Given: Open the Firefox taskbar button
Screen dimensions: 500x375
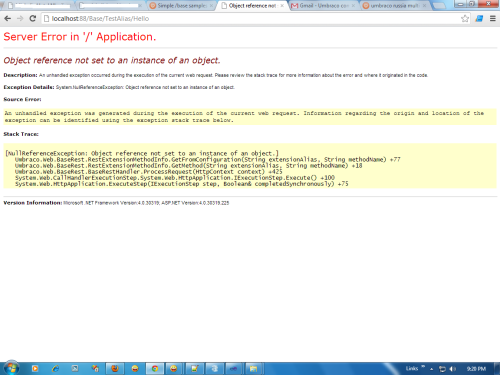Looking at the screenshot, I should [115, 368].
